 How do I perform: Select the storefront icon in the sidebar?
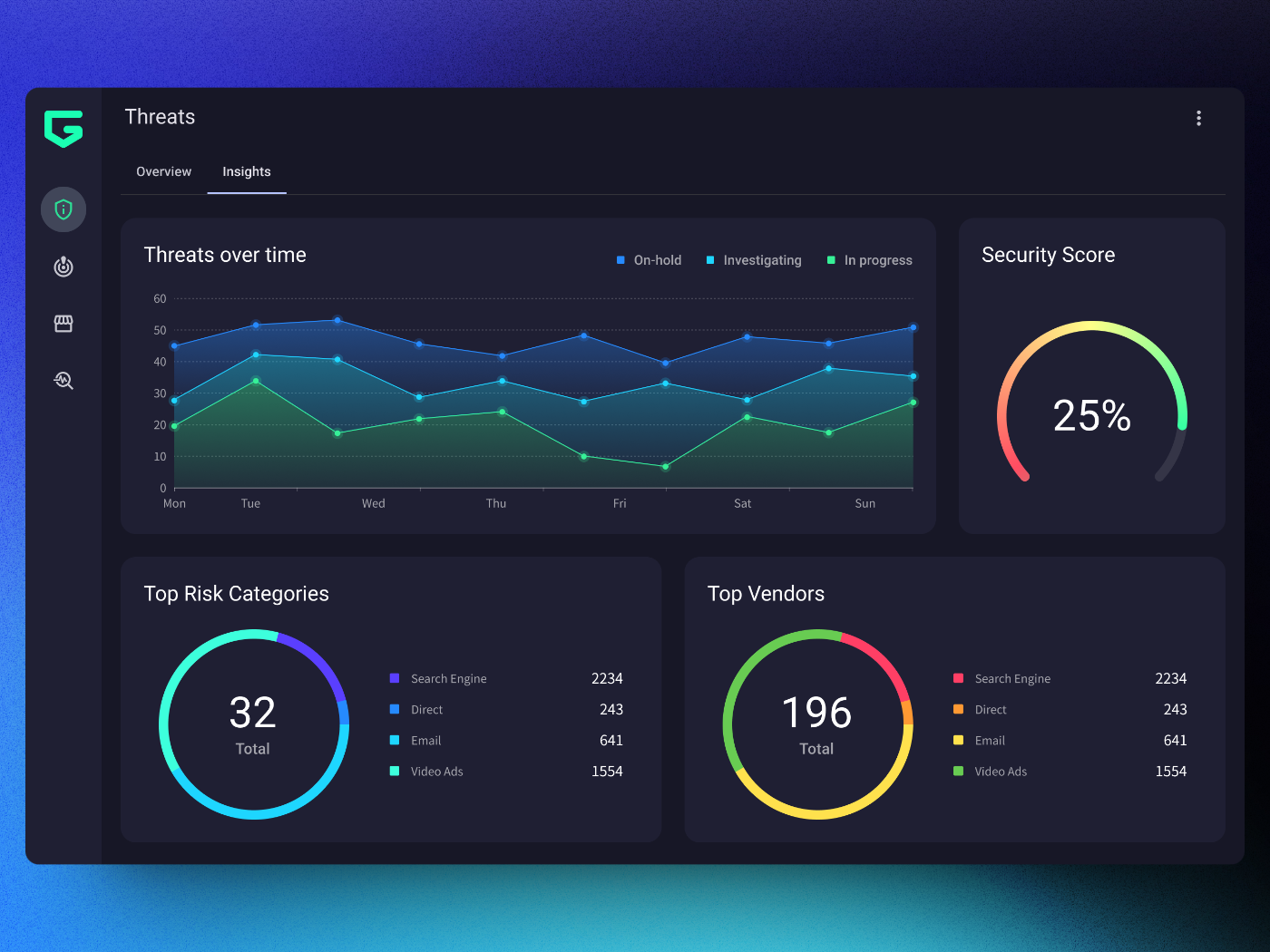(x=63, y=323)
